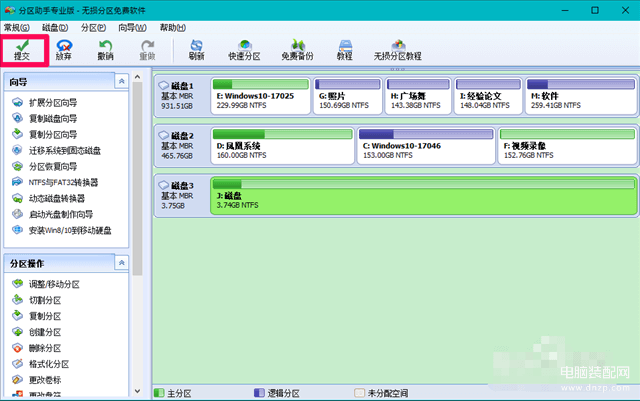This screenshot has height=401, width=640.
Task: Select partition D: 凤凰系统
Action: (282, 146)
